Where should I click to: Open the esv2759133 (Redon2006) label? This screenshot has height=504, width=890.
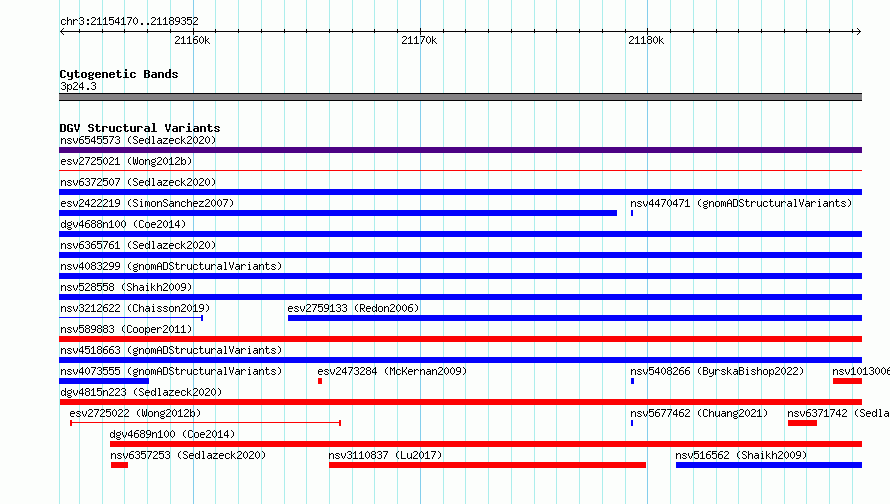click(x=353, y=308)
